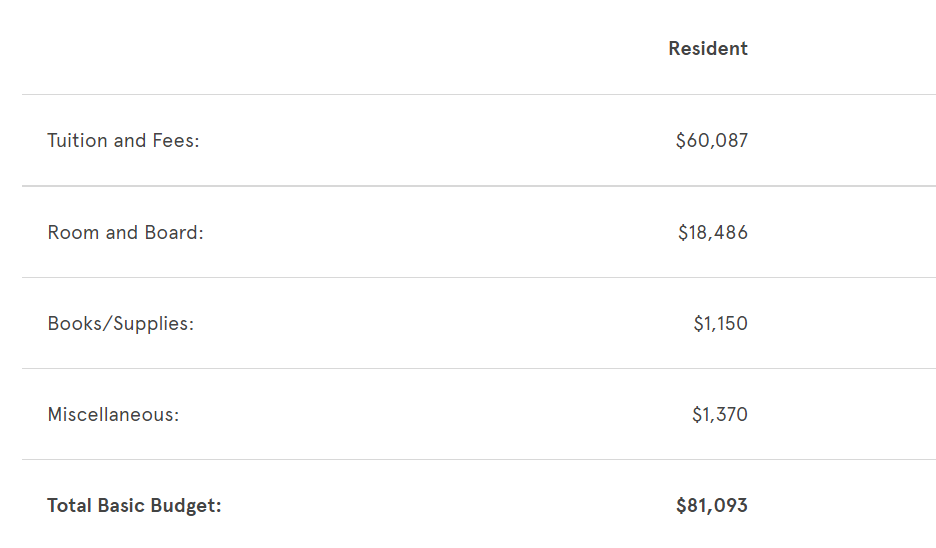
Task: Click the word Supplies in third row
Action: tap(153, 324)
